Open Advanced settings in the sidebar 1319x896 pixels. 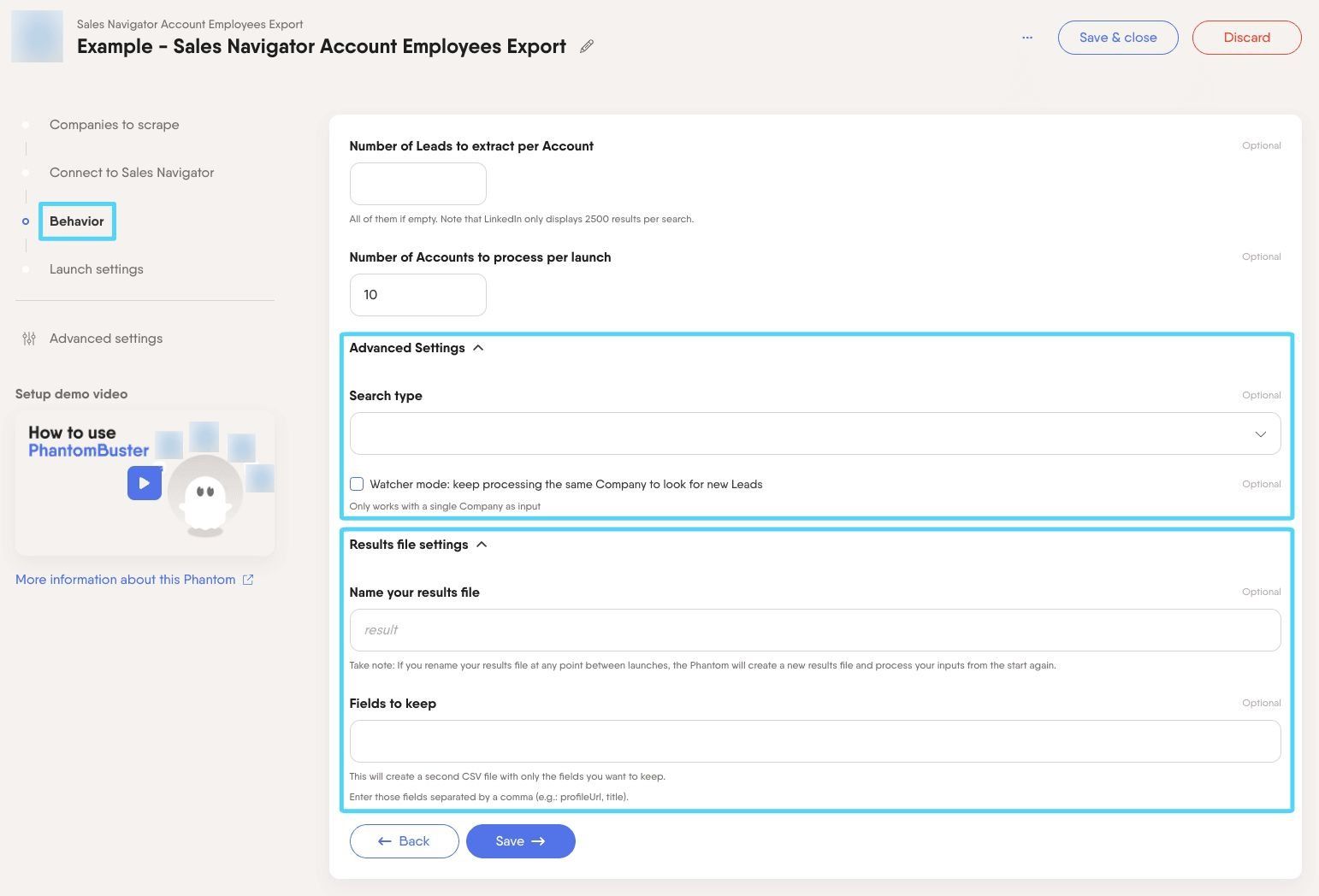pos(106,339)
